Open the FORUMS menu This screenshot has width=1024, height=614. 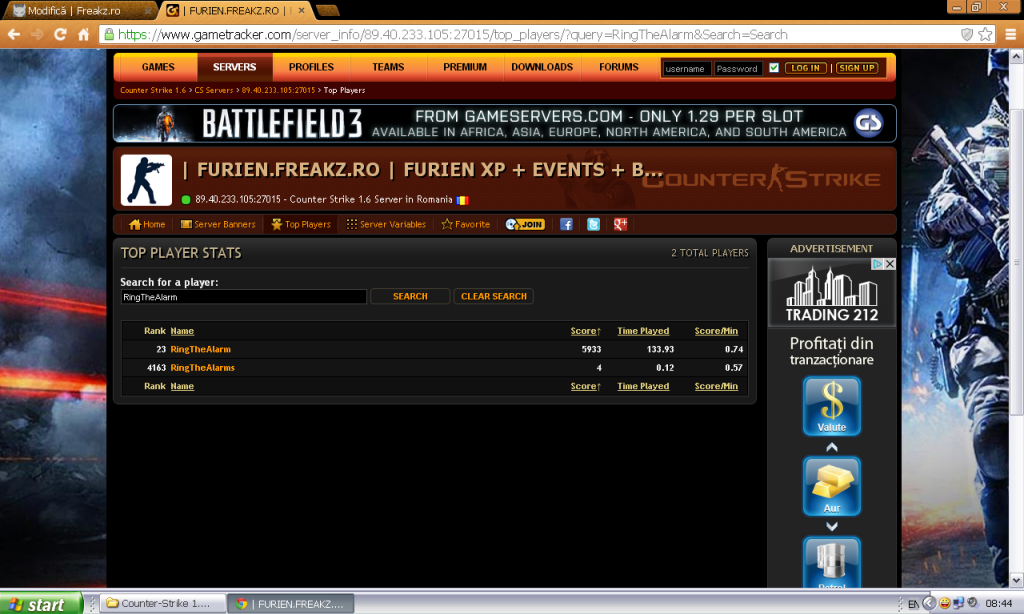click(618, 67)
